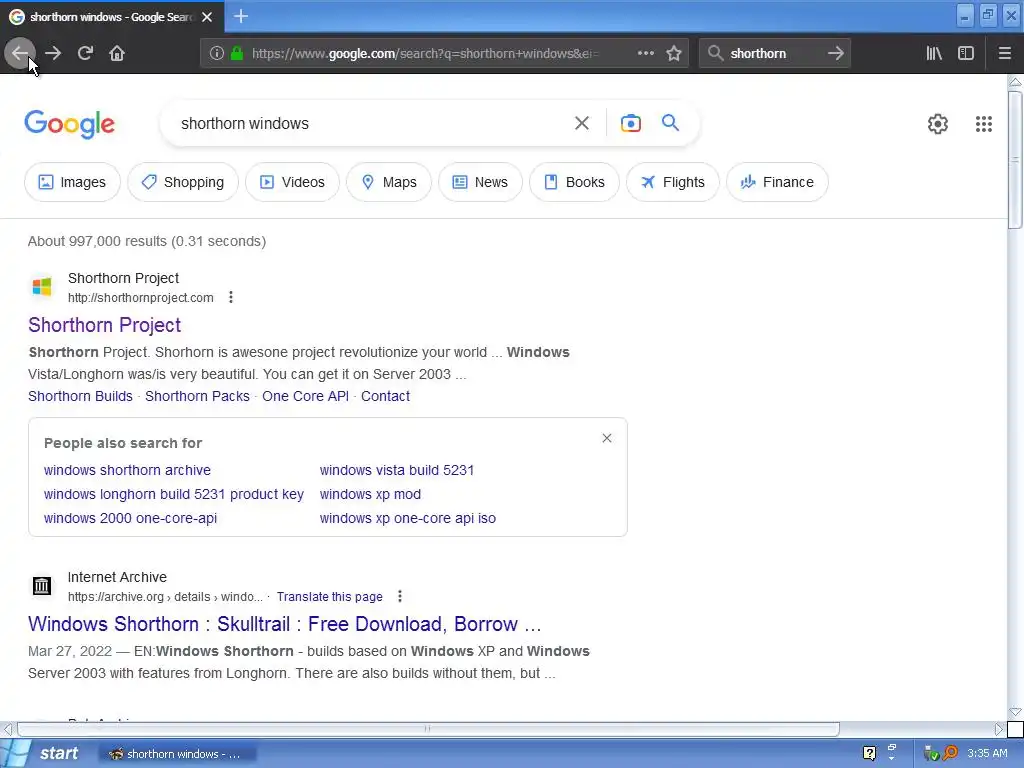Go forward with the forward arrow
This screenshot has width=1024, height=768.
point(53,54)
